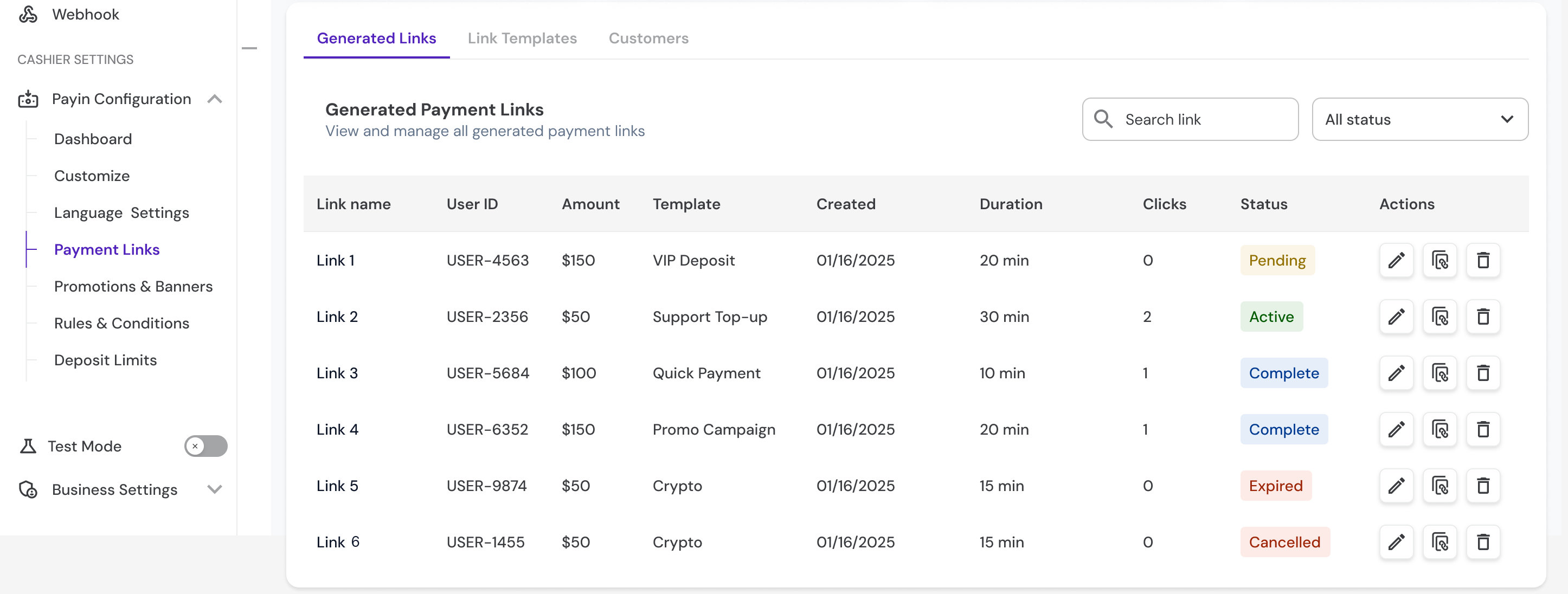Edit Link 5 with the pencil icon
The image size is (1568, 594).
1396,486
